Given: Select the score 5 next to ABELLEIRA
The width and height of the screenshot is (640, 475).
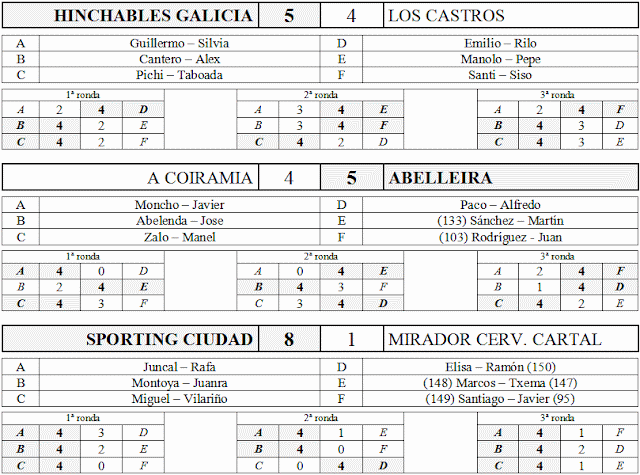Looking at the screenshot, I should point(351,178).
